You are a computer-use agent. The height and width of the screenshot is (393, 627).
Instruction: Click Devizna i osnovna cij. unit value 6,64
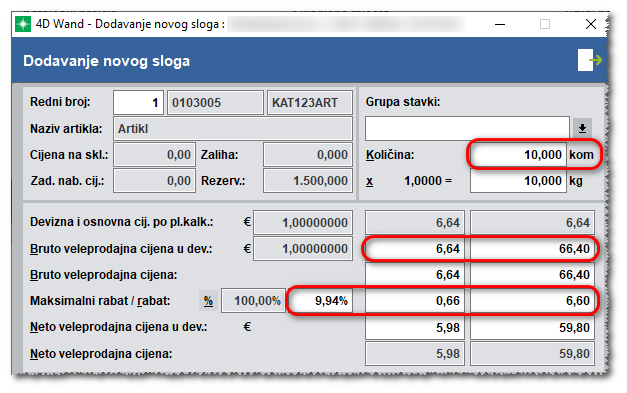(x=415, y=222)
